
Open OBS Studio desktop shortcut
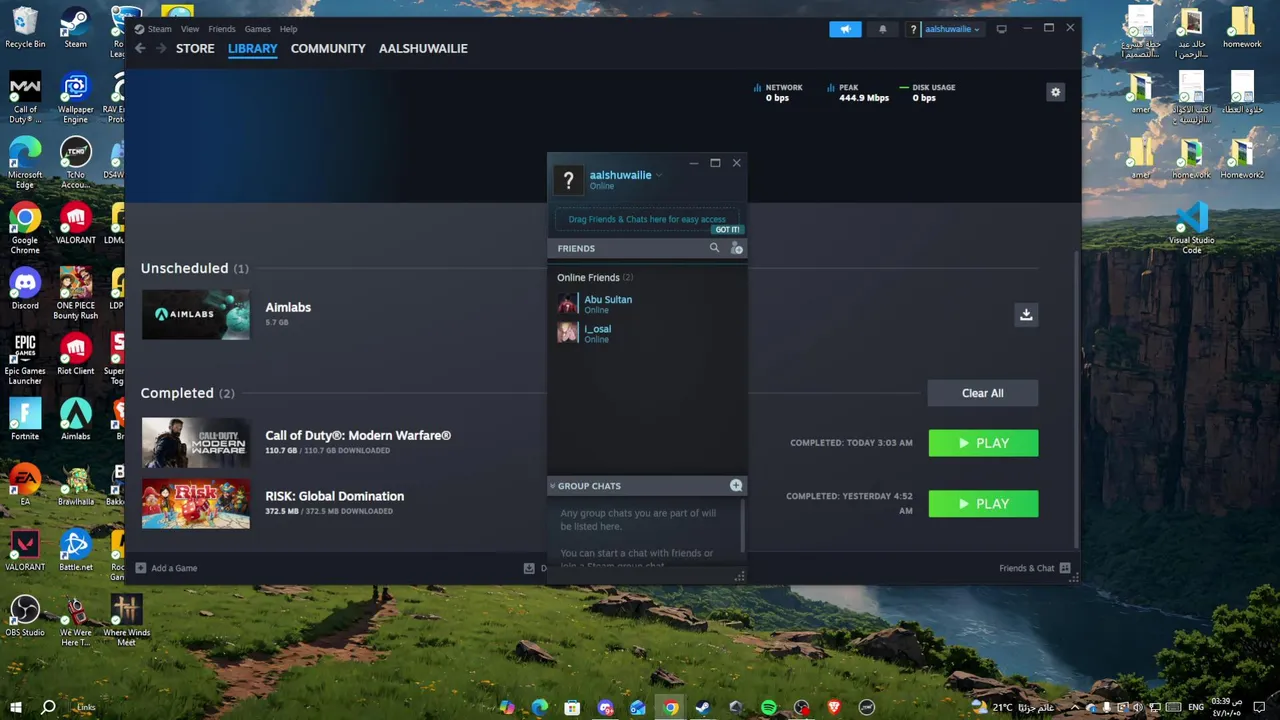(25, 616)
